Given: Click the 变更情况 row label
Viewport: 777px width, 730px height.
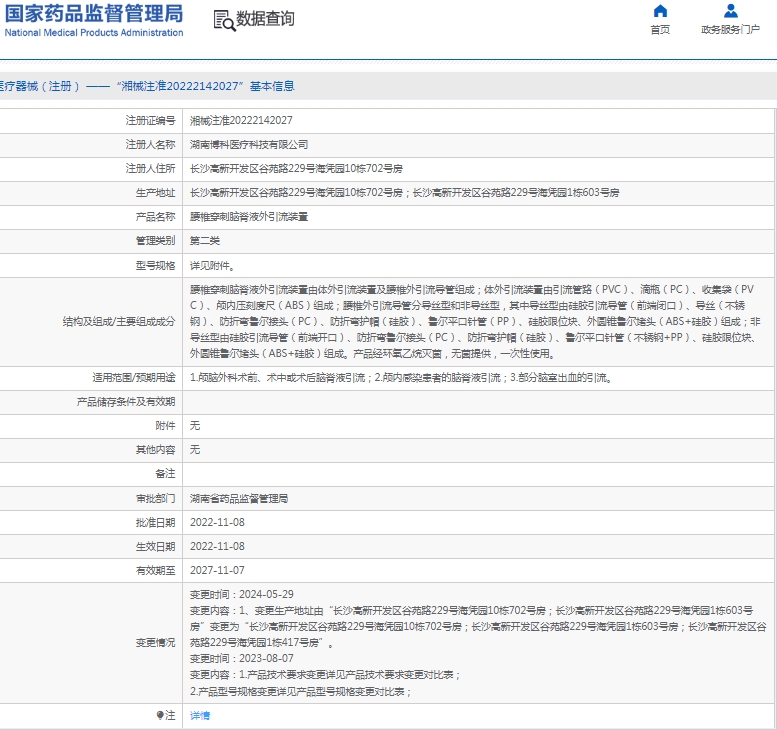Looking at the screenshot, I should (x=155, y=643).
